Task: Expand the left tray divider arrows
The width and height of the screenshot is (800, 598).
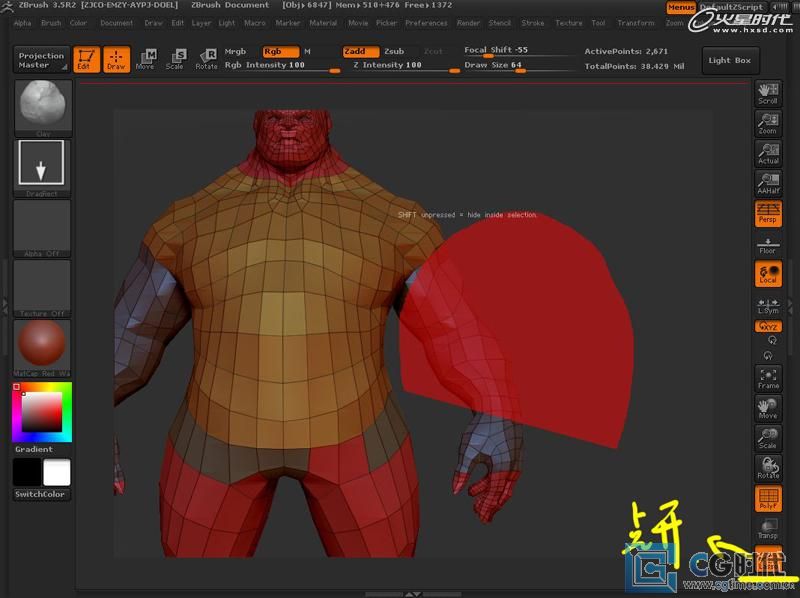Action: click(5, 306)
